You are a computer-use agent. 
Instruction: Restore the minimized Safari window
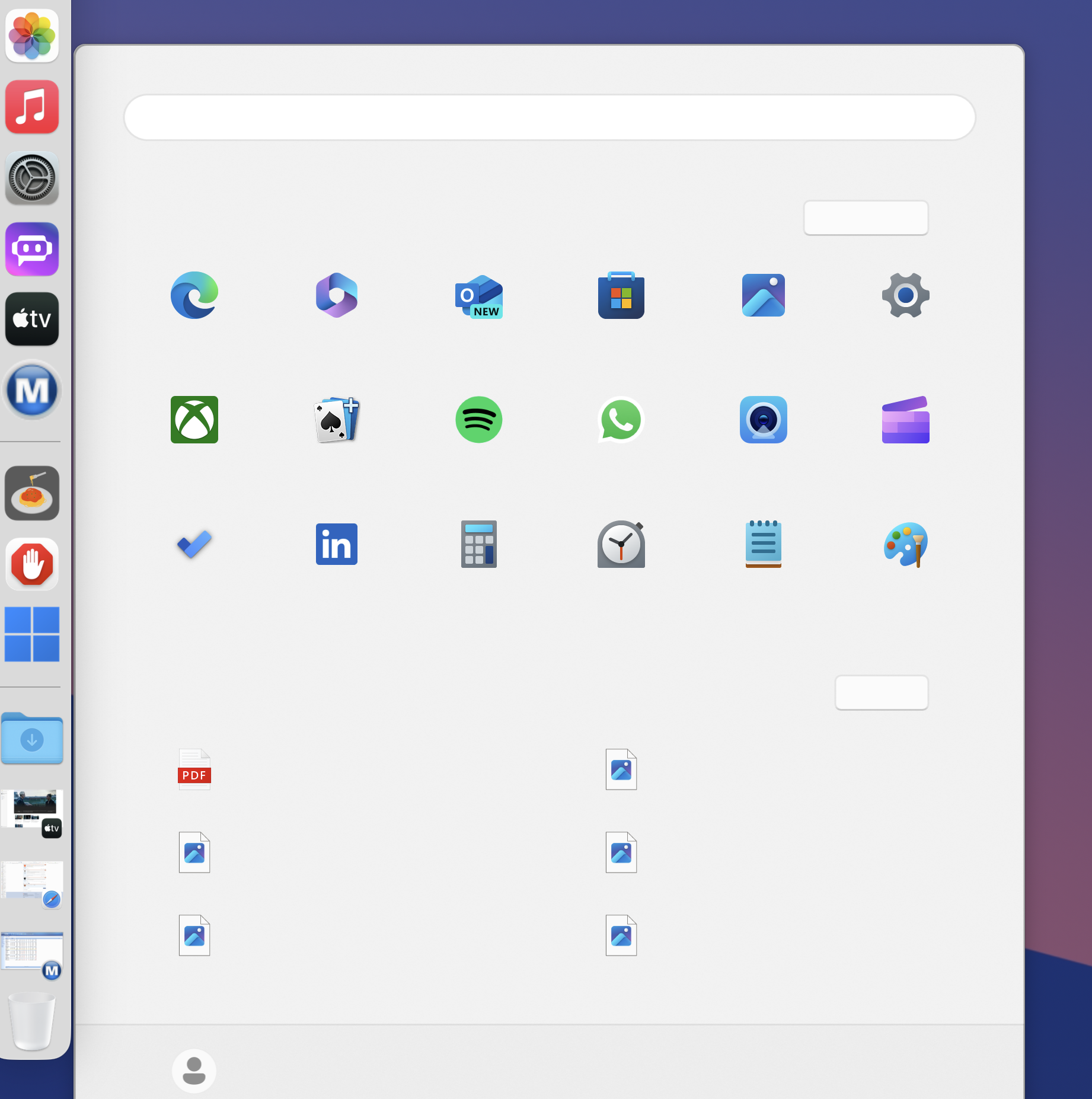click(32, 884)
